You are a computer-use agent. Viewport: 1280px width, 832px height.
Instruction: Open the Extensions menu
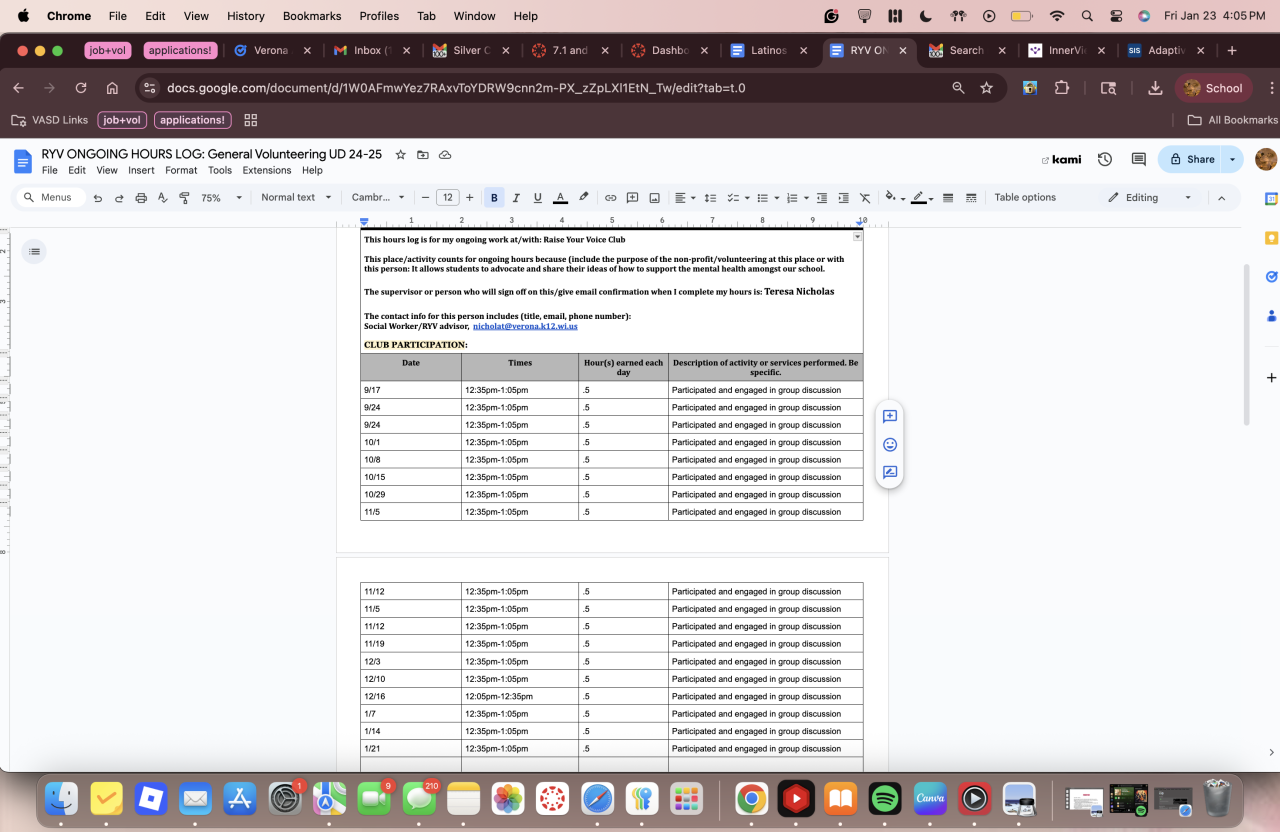[x=266, y=170]
